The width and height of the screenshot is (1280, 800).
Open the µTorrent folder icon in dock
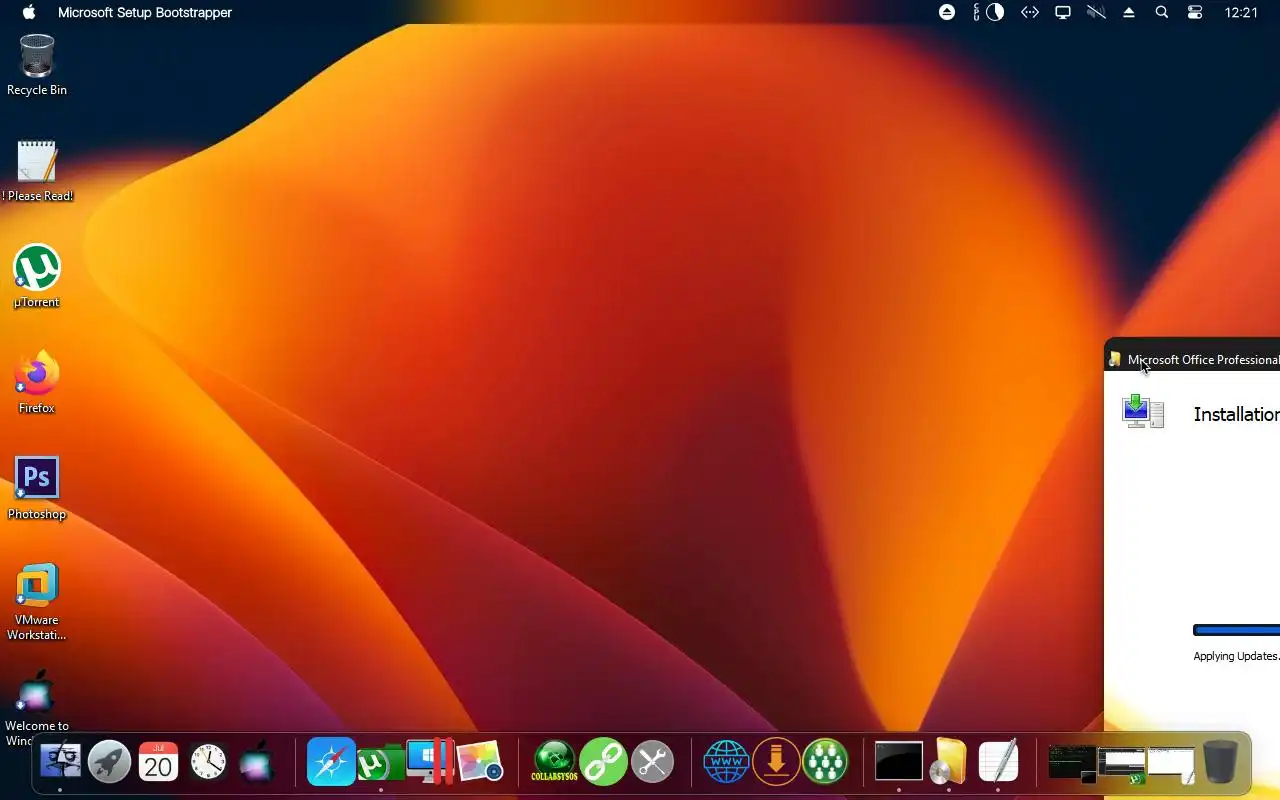coord(380,763)
